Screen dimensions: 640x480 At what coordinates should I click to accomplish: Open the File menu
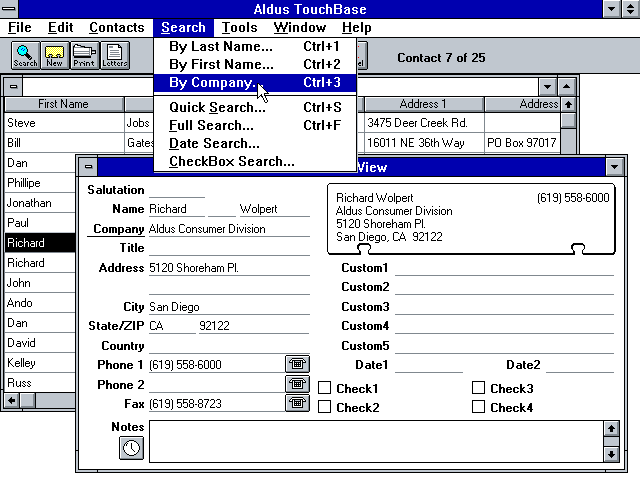(20, 27)
